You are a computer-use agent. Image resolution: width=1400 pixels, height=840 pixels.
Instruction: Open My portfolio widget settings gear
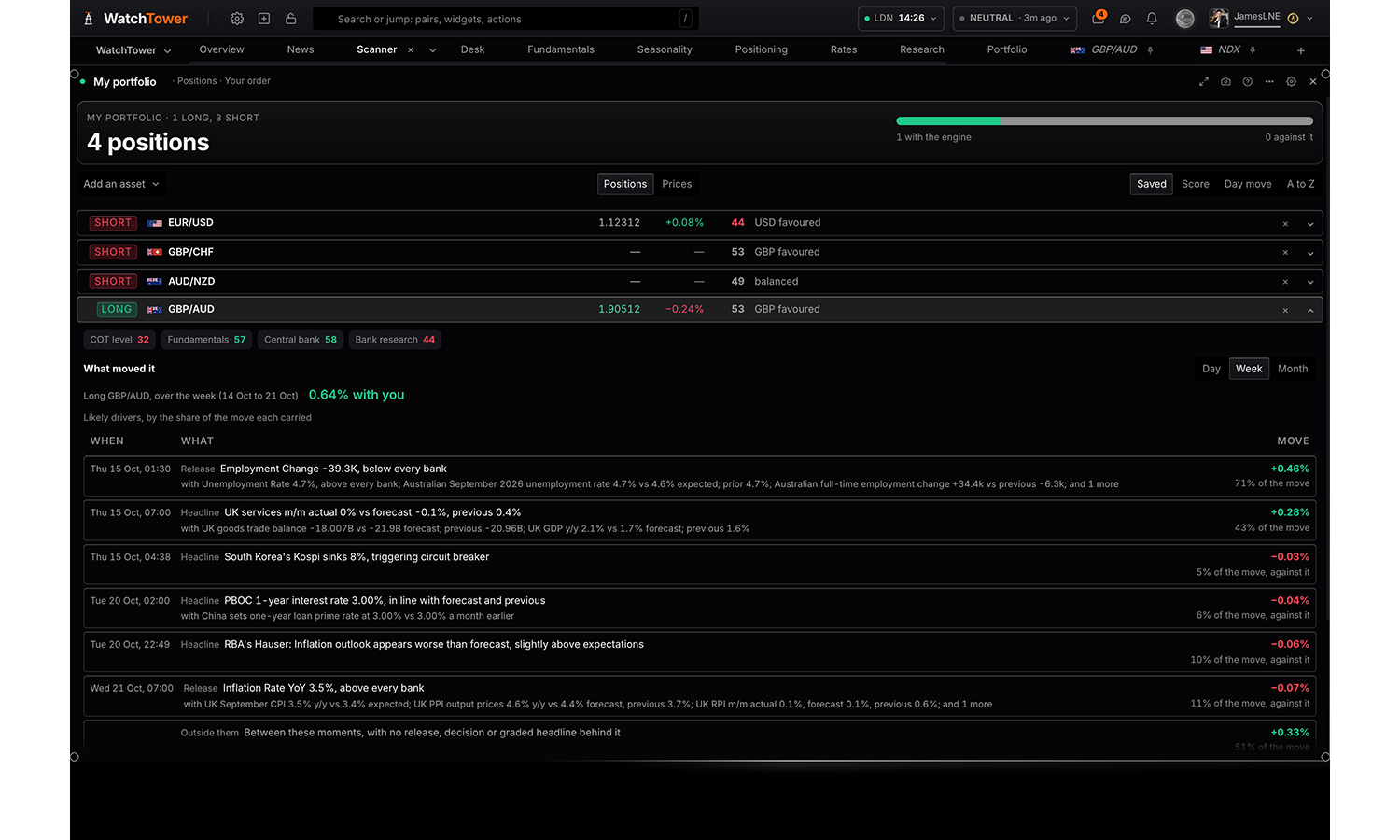1292,82
